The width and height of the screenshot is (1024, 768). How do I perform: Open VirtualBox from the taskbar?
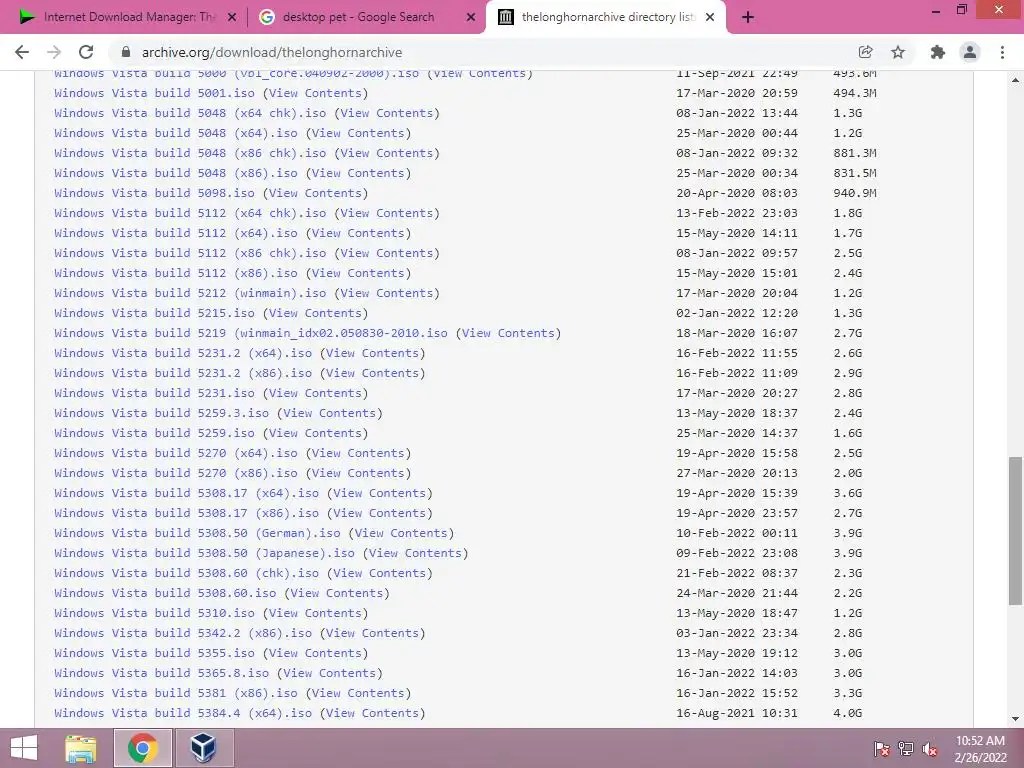[203, 748]
